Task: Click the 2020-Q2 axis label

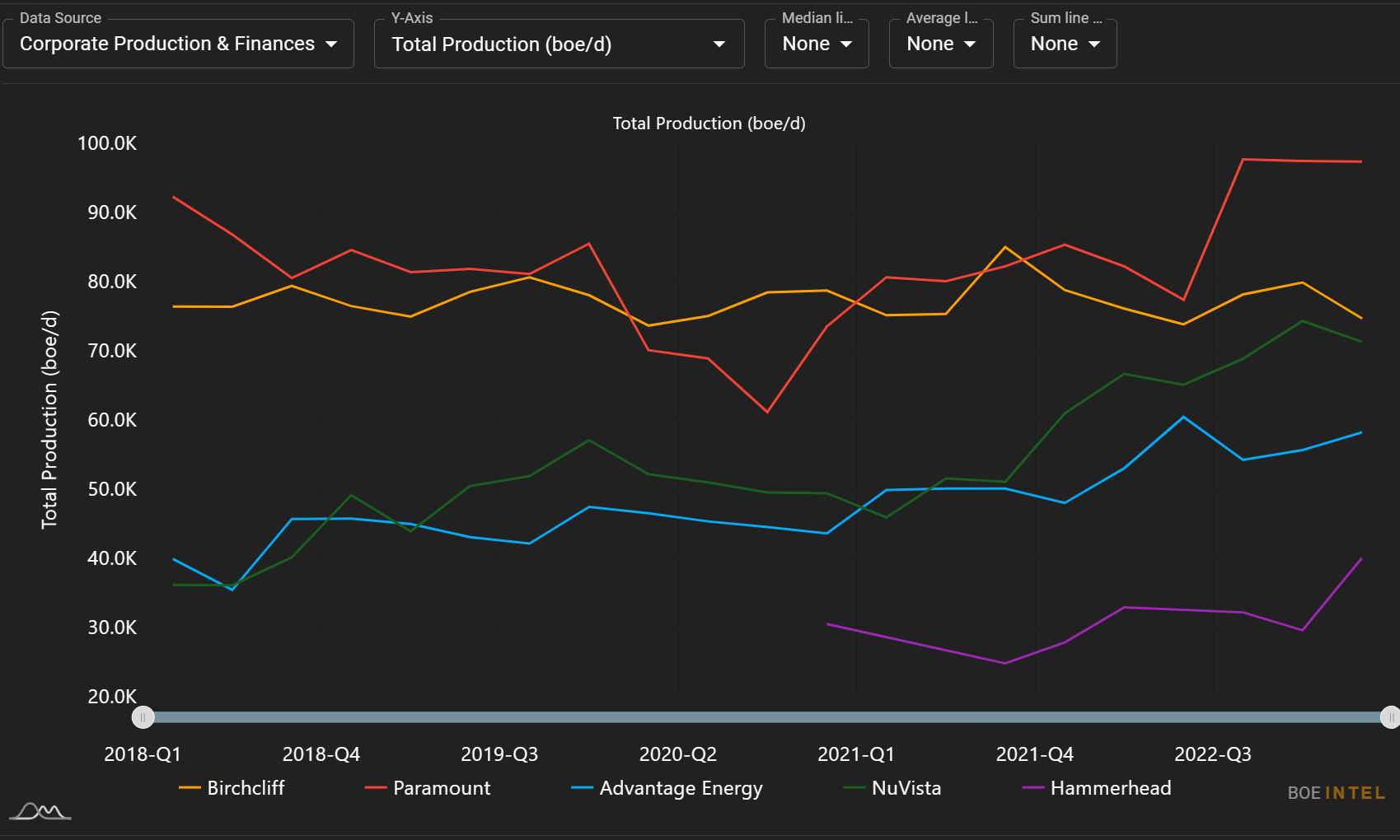Action: pos(678,754)
